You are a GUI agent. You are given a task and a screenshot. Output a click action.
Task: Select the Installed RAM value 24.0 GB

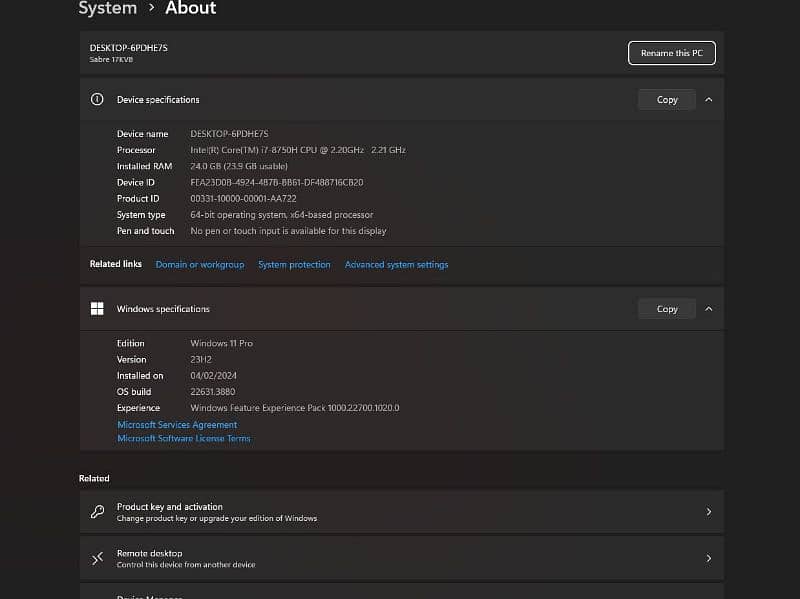(x=239, y=166)
